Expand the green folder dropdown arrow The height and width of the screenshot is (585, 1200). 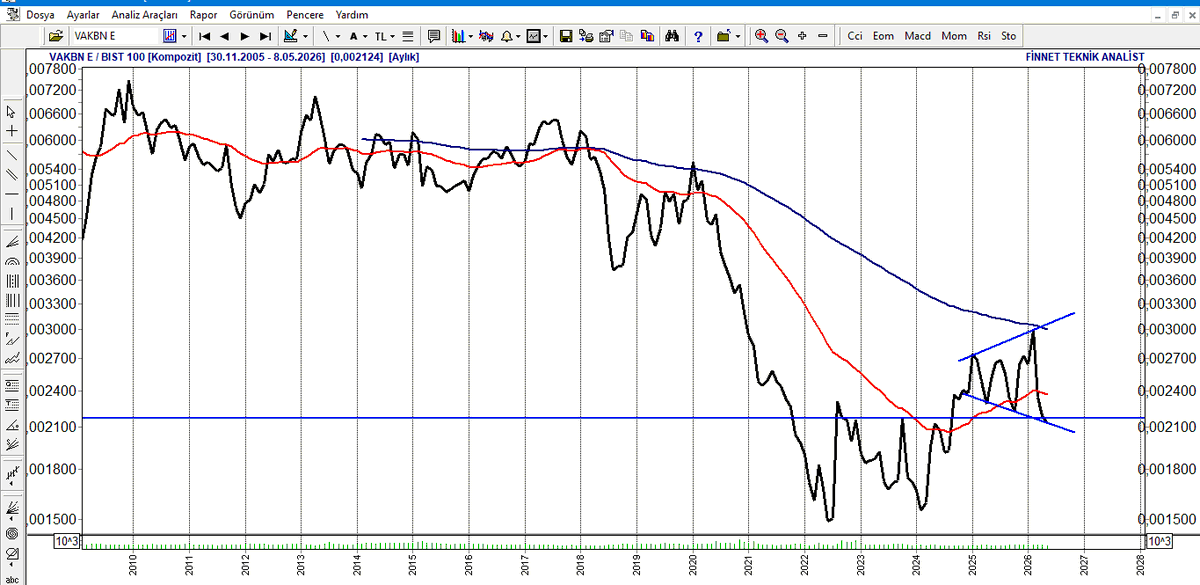pyautogui.click(x=738, y=36)
